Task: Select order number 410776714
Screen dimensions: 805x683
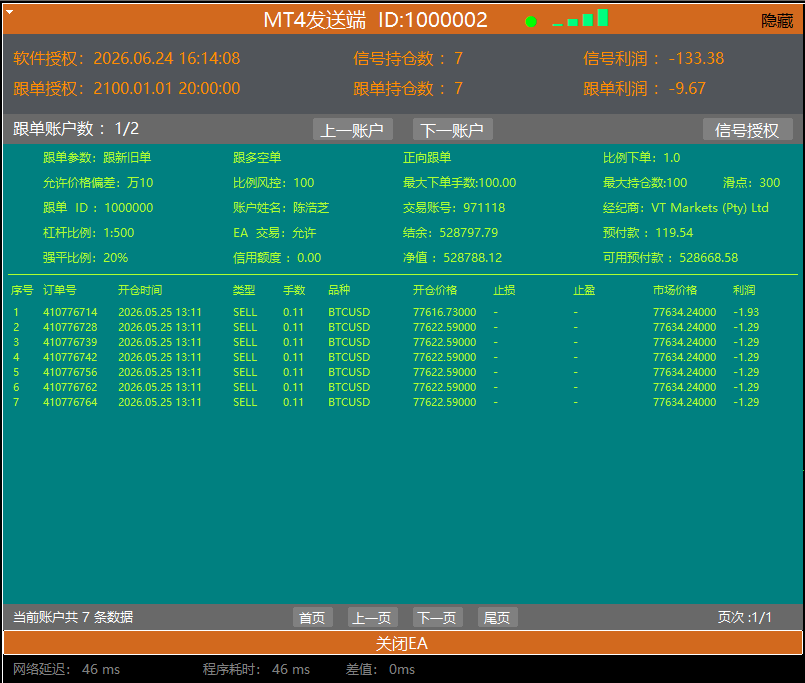Action: click(70, 312)
